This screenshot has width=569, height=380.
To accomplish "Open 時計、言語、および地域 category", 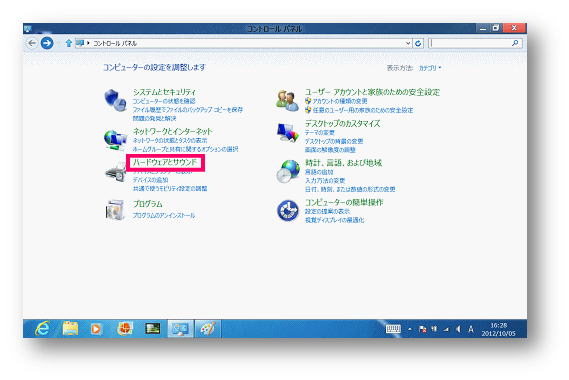I will pyautogui.click(x=343, y=163).
